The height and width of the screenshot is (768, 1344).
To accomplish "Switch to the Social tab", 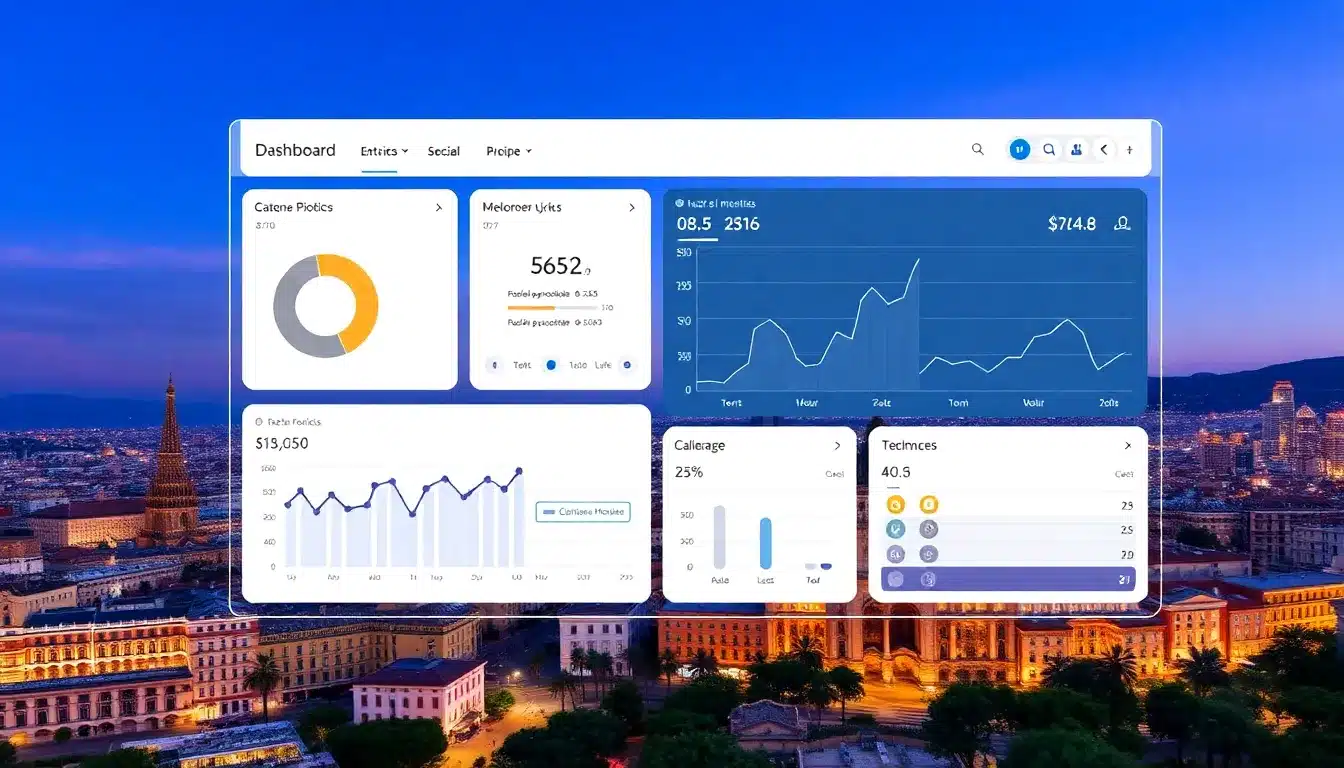I will click(443, 150).
